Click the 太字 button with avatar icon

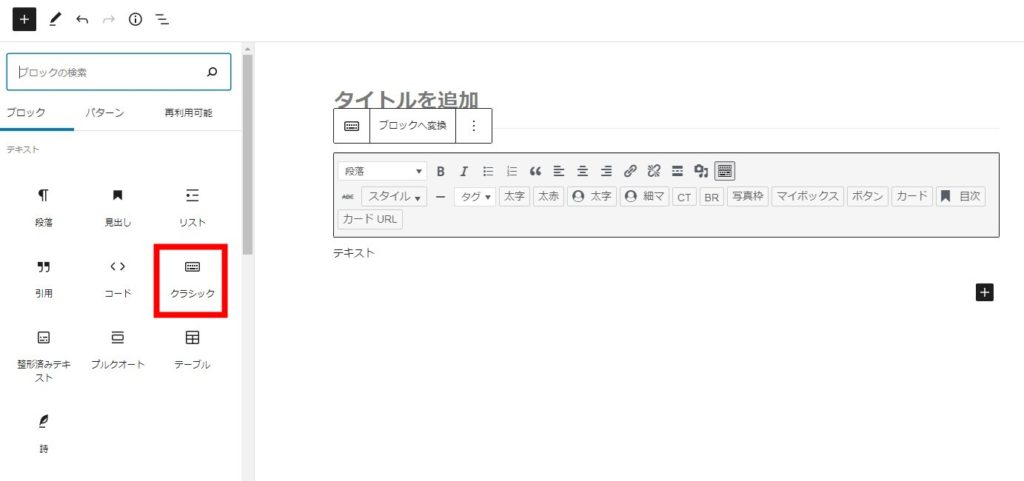point(592,196)
